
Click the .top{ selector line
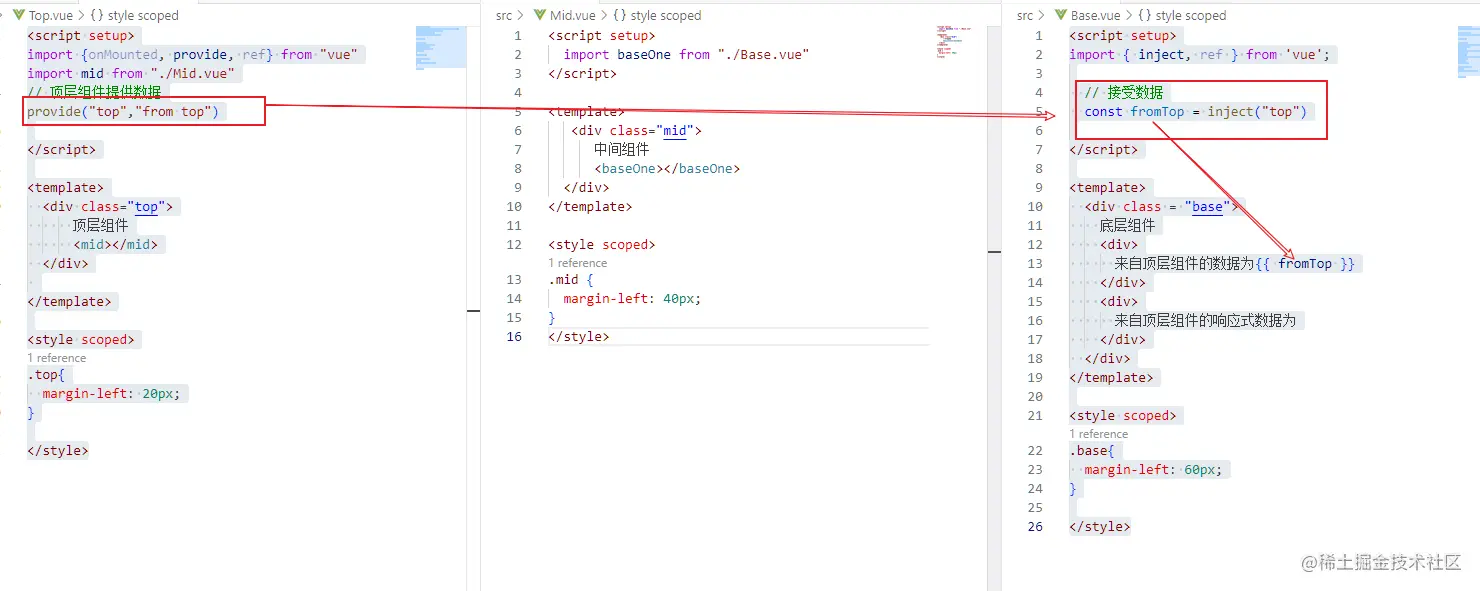46,375
